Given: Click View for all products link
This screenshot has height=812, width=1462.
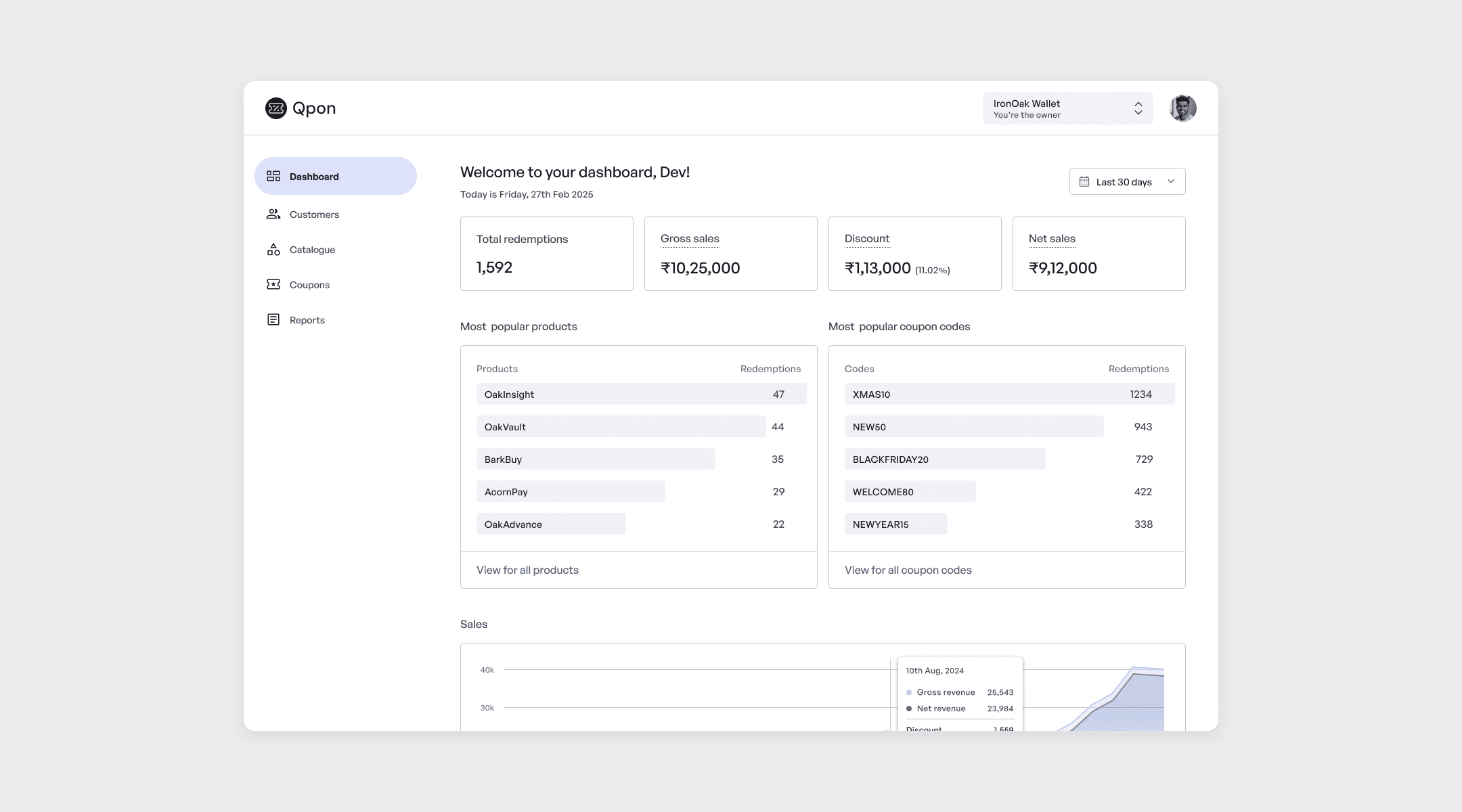Looking at the screenshot, I should tap(527, 570).
